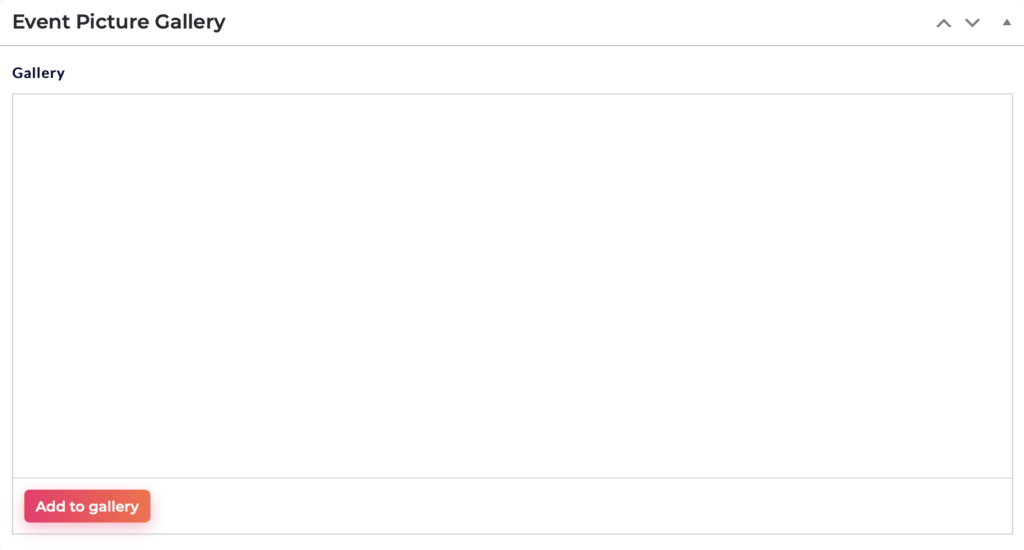Open media picker via Add to gallery
This screenshot has width=1024, height=550.
click(88, 506)
